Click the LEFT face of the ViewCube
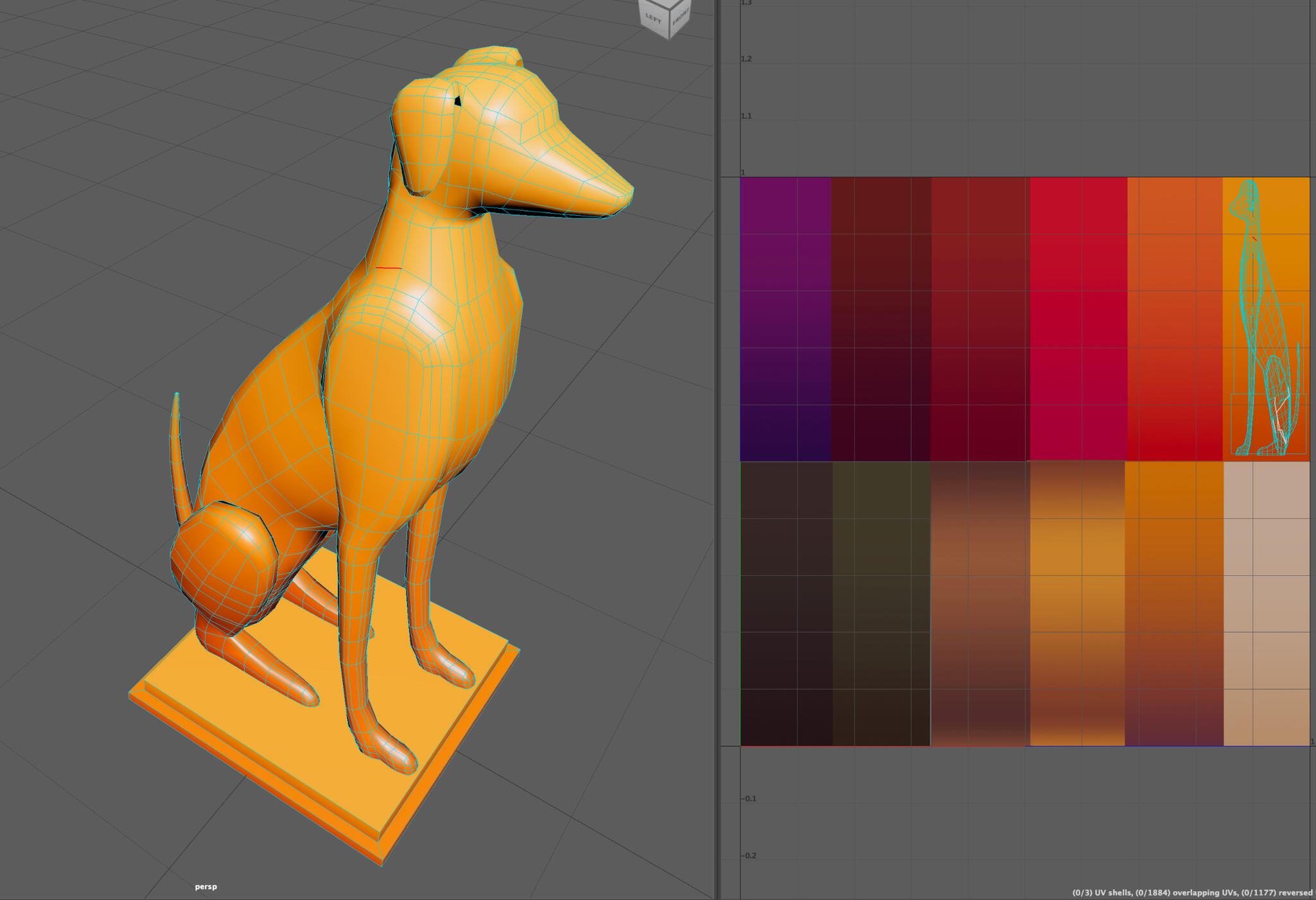Screen dimensions: 1316x900 [653, 18]
